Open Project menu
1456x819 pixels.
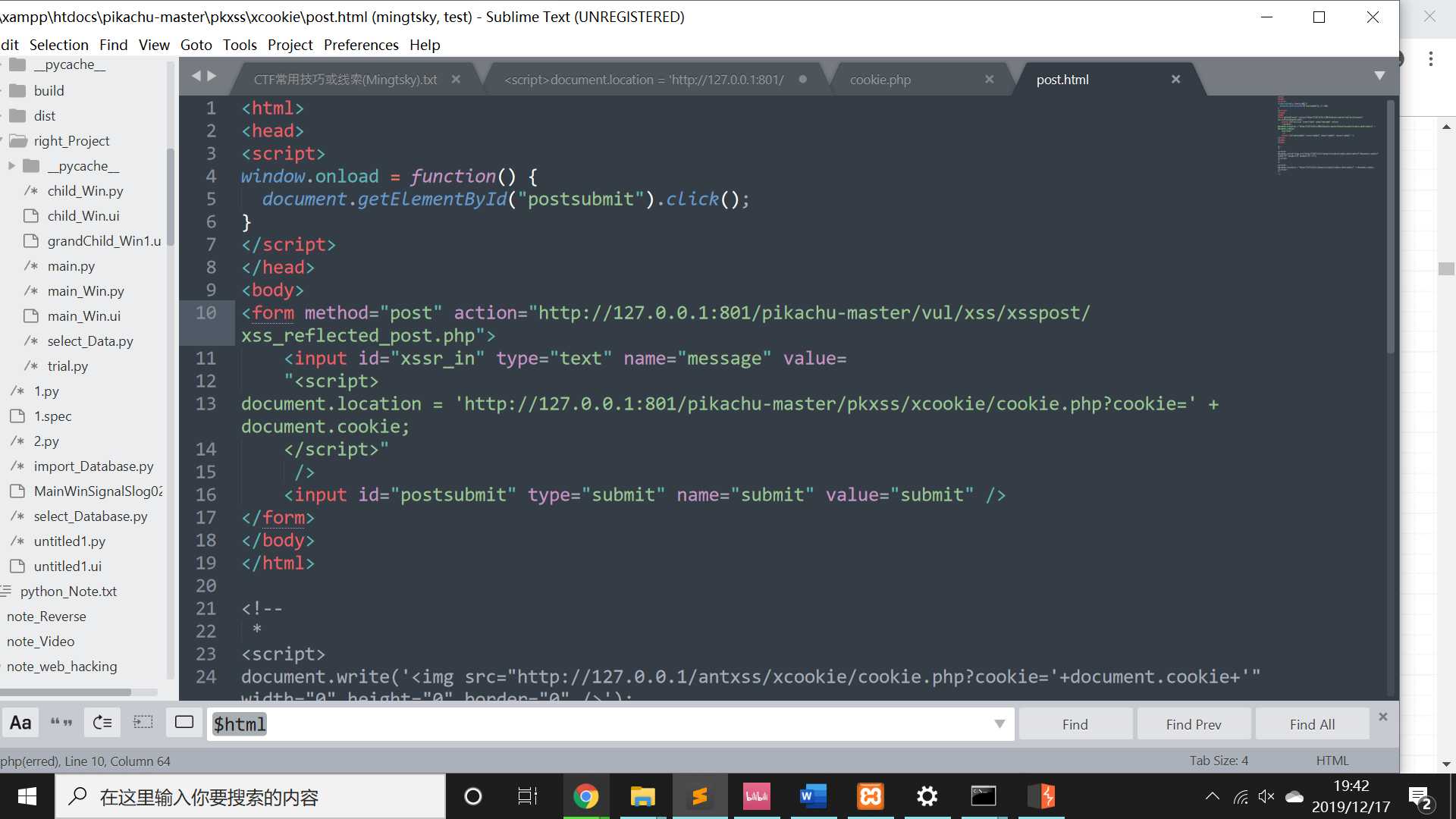tap(290, 45)
